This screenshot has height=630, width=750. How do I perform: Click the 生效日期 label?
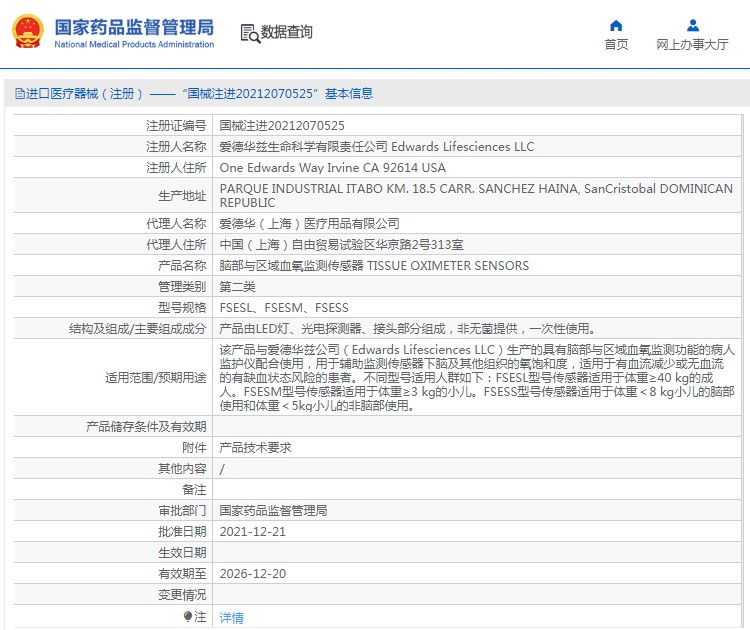(x=182, y=553)
